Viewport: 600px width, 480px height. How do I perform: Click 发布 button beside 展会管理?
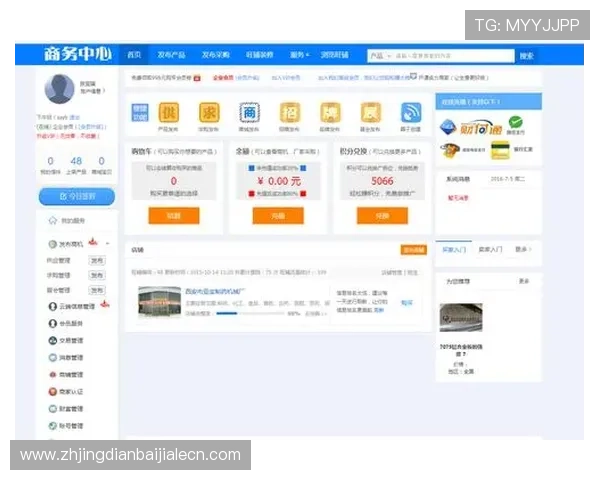97,290
